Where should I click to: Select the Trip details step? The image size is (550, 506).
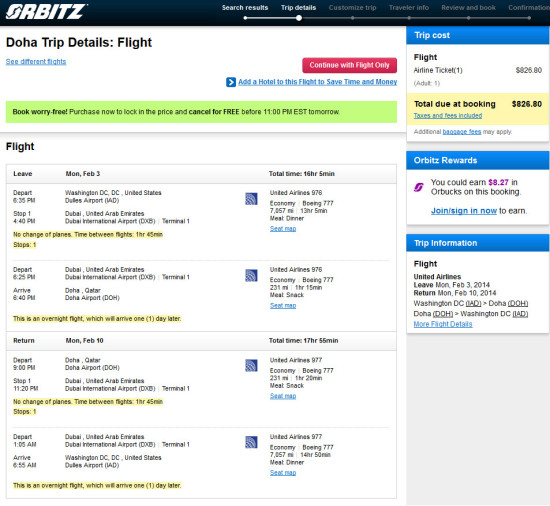click(299, 8)
